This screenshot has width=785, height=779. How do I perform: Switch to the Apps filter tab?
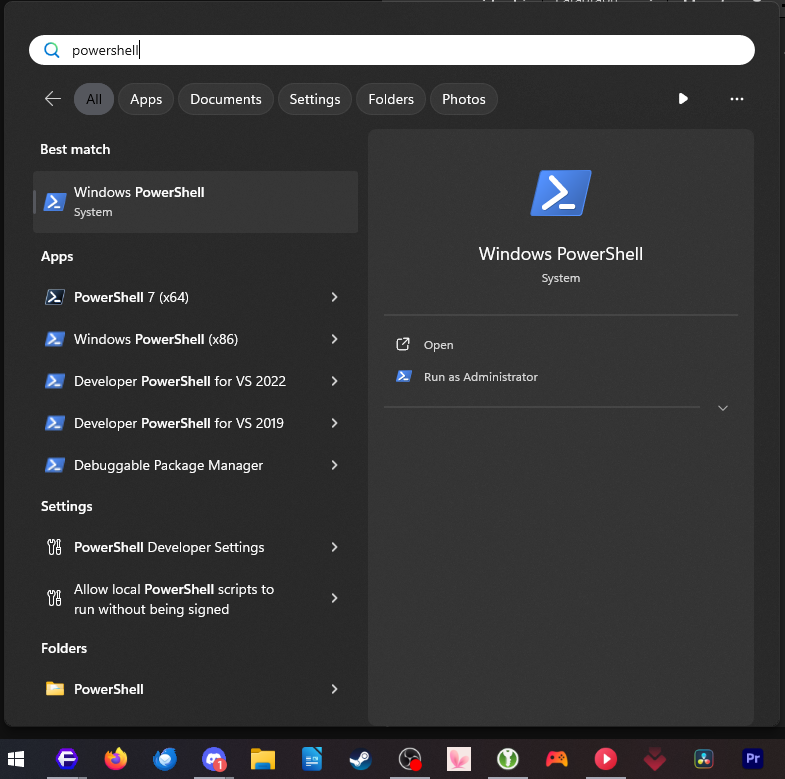146,99
